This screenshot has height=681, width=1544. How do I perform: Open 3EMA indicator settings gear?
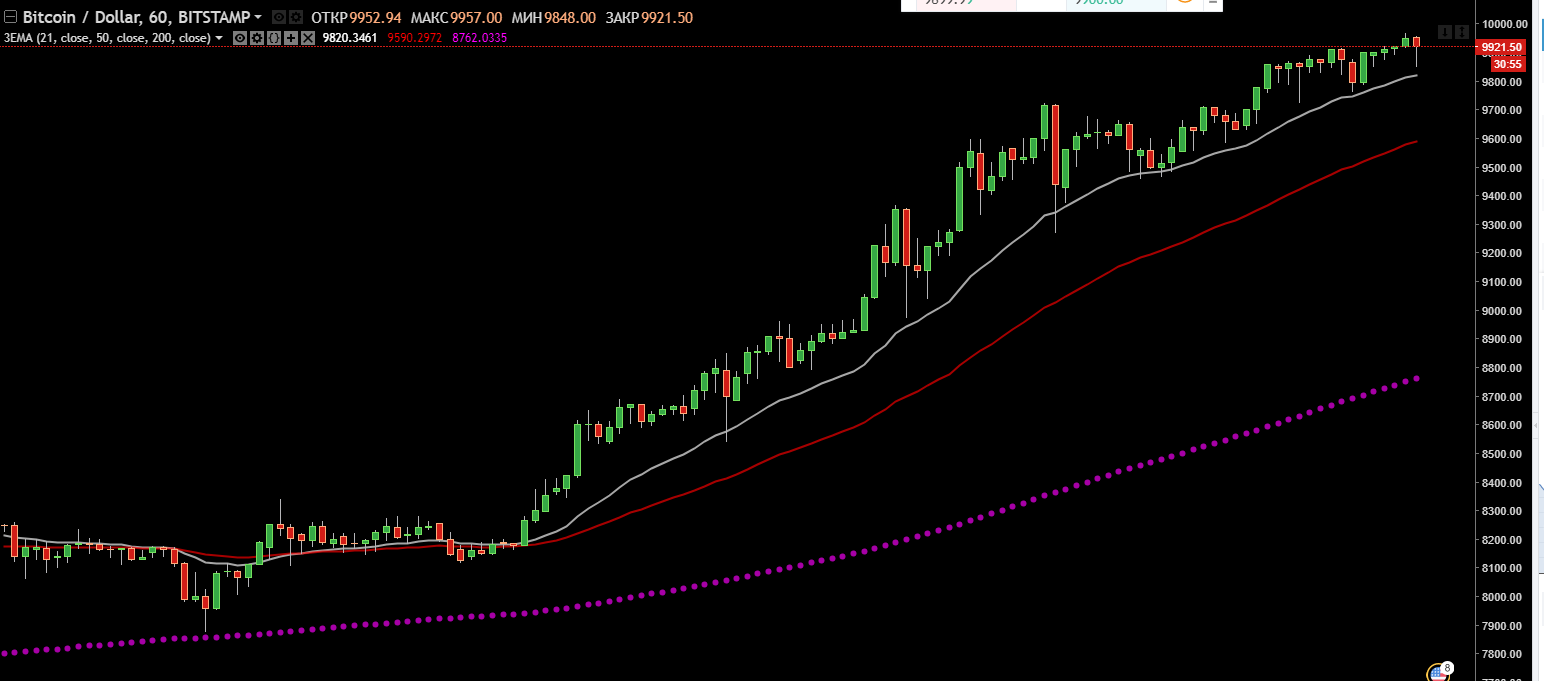pyautogui.click(x=257, y=38)
